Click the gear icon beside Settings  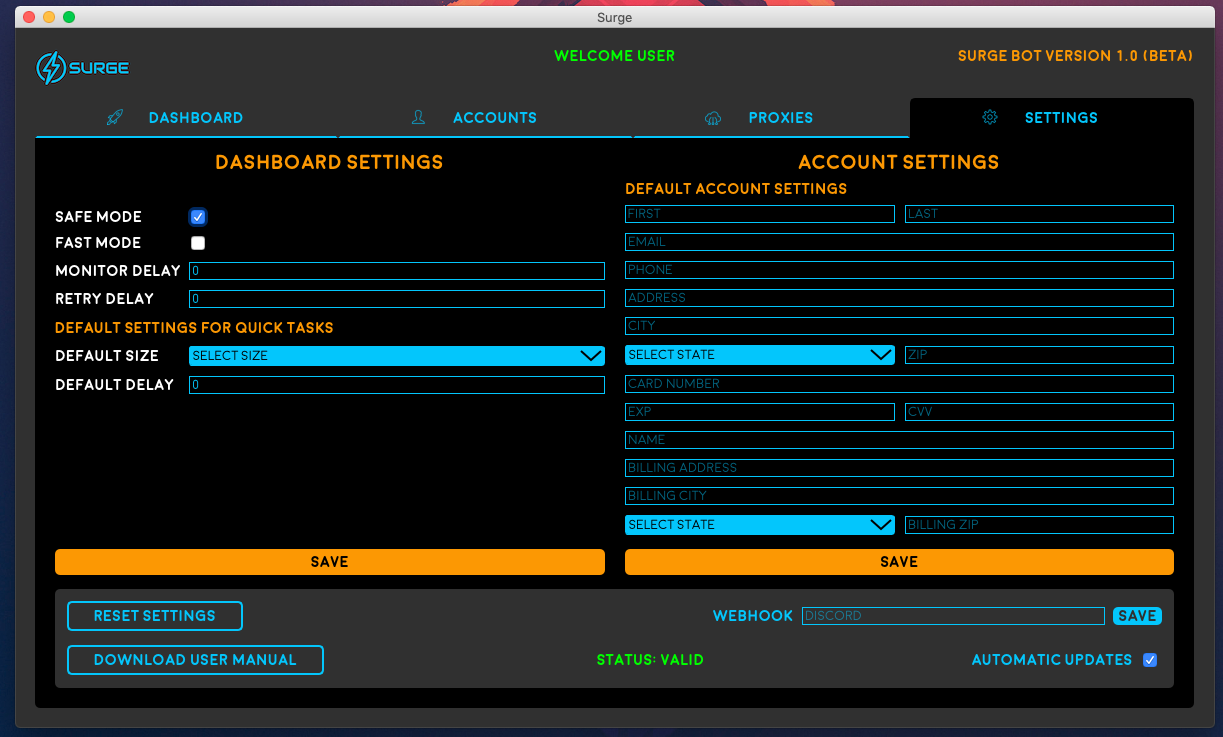(990, 117)
